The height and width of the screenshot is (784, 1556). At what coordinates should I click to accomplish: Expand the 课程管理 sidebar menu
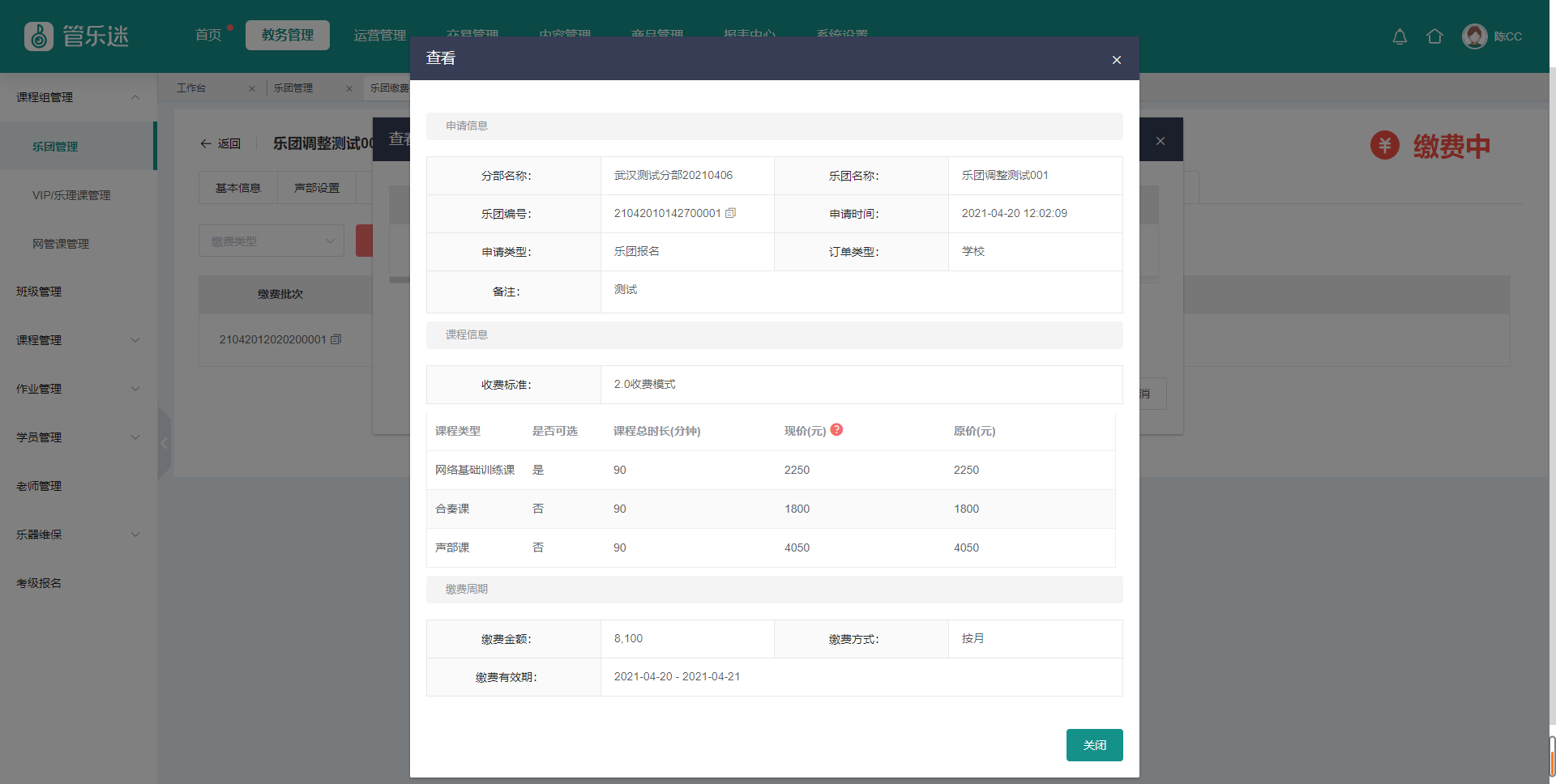pyautogui.click(x=135, y=340)
